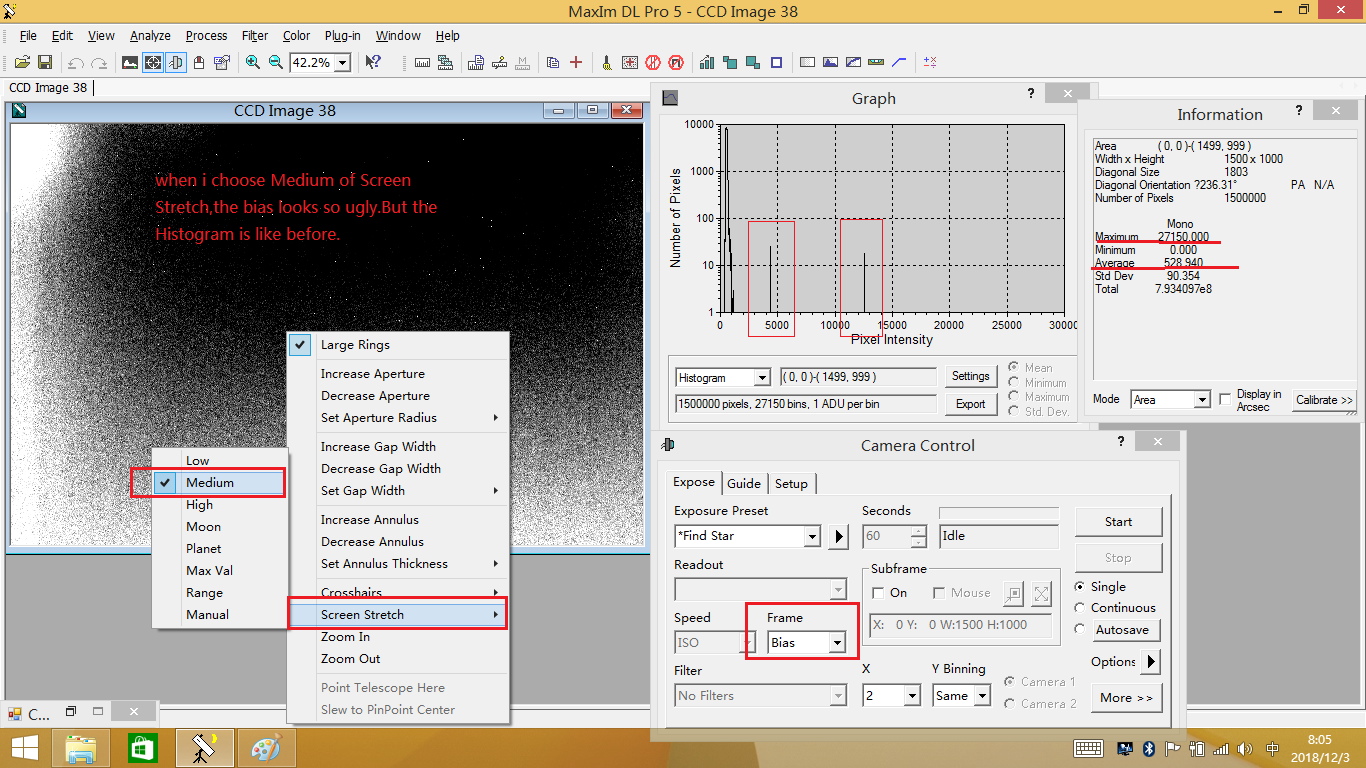The width and height of the screenshot is (1366, 768).
Task: Click the Zoom In magnifier icon
Action: point(253,62)
